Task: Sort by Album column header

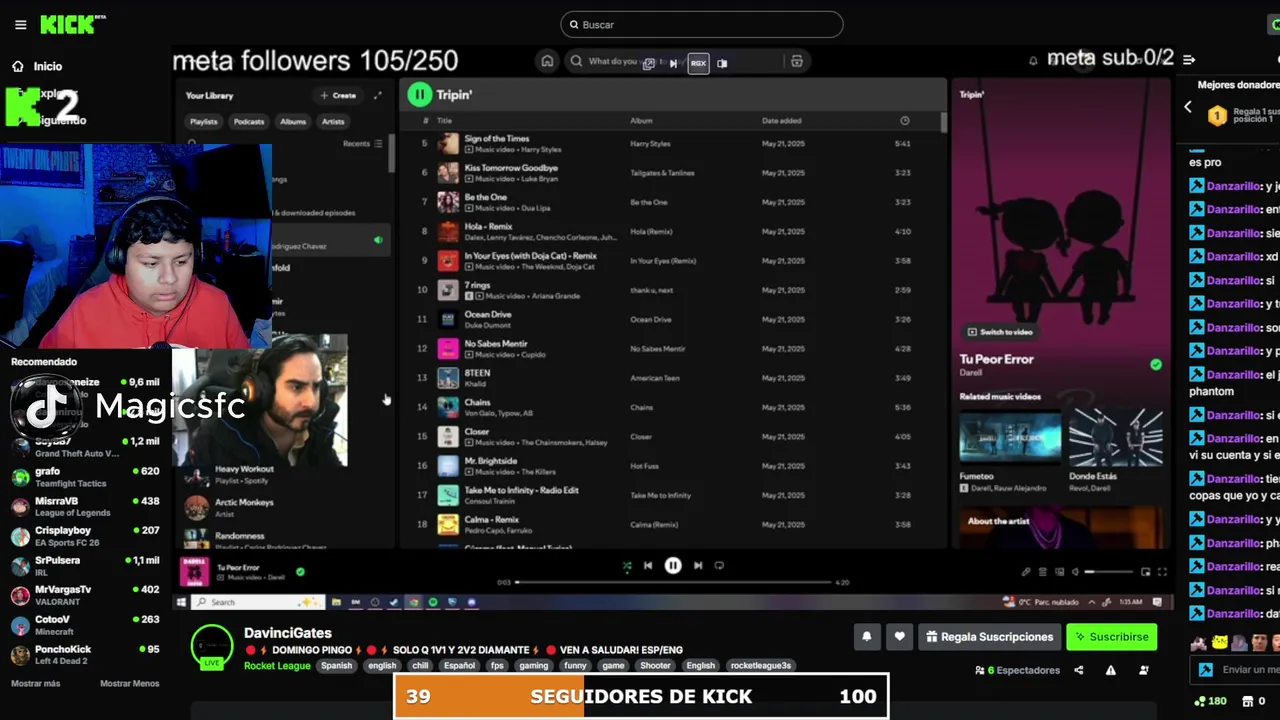Action: coord(641,121)
